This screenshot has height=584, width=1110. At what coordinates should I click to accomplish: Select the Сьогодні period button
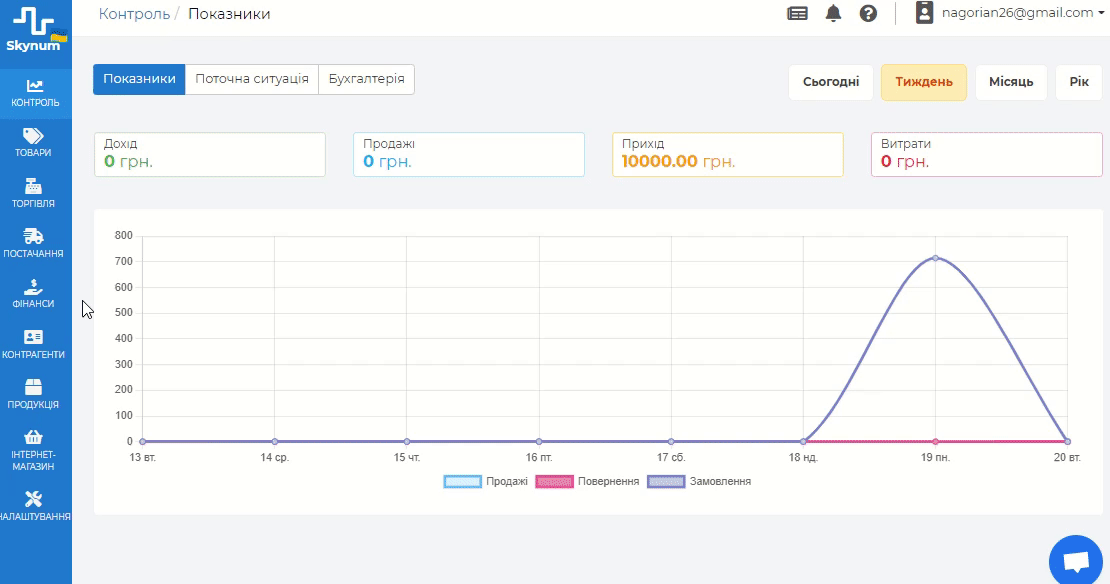point(831,82)
